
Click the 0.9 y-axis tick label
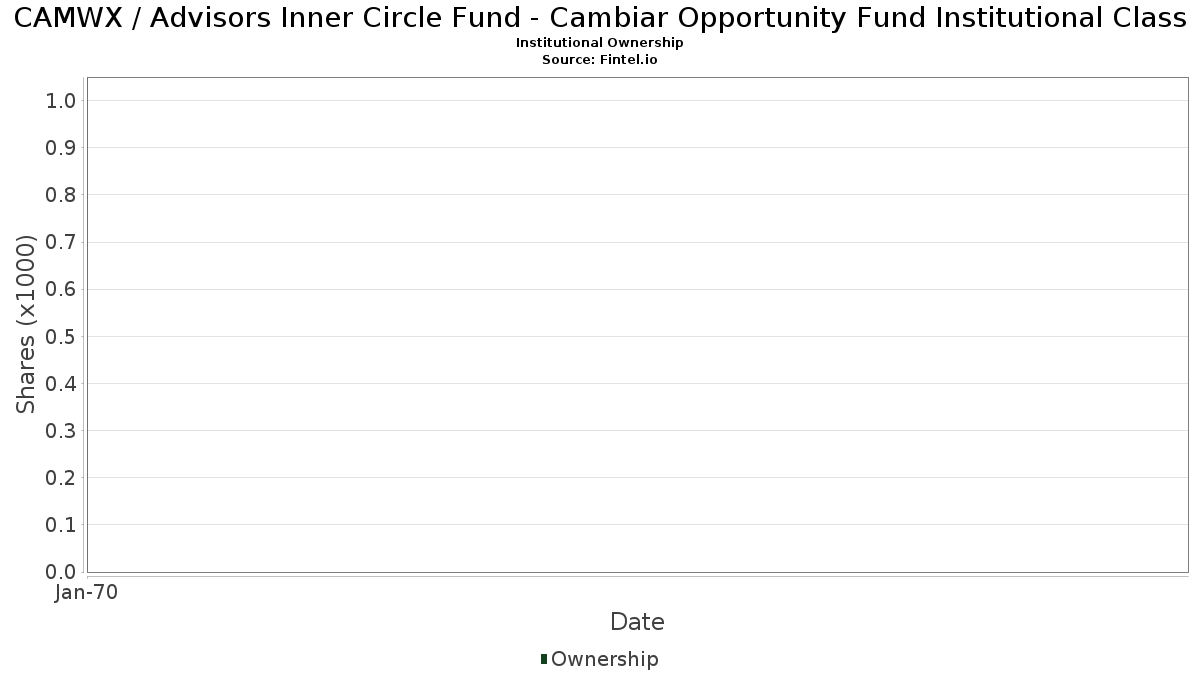point(61,148)
